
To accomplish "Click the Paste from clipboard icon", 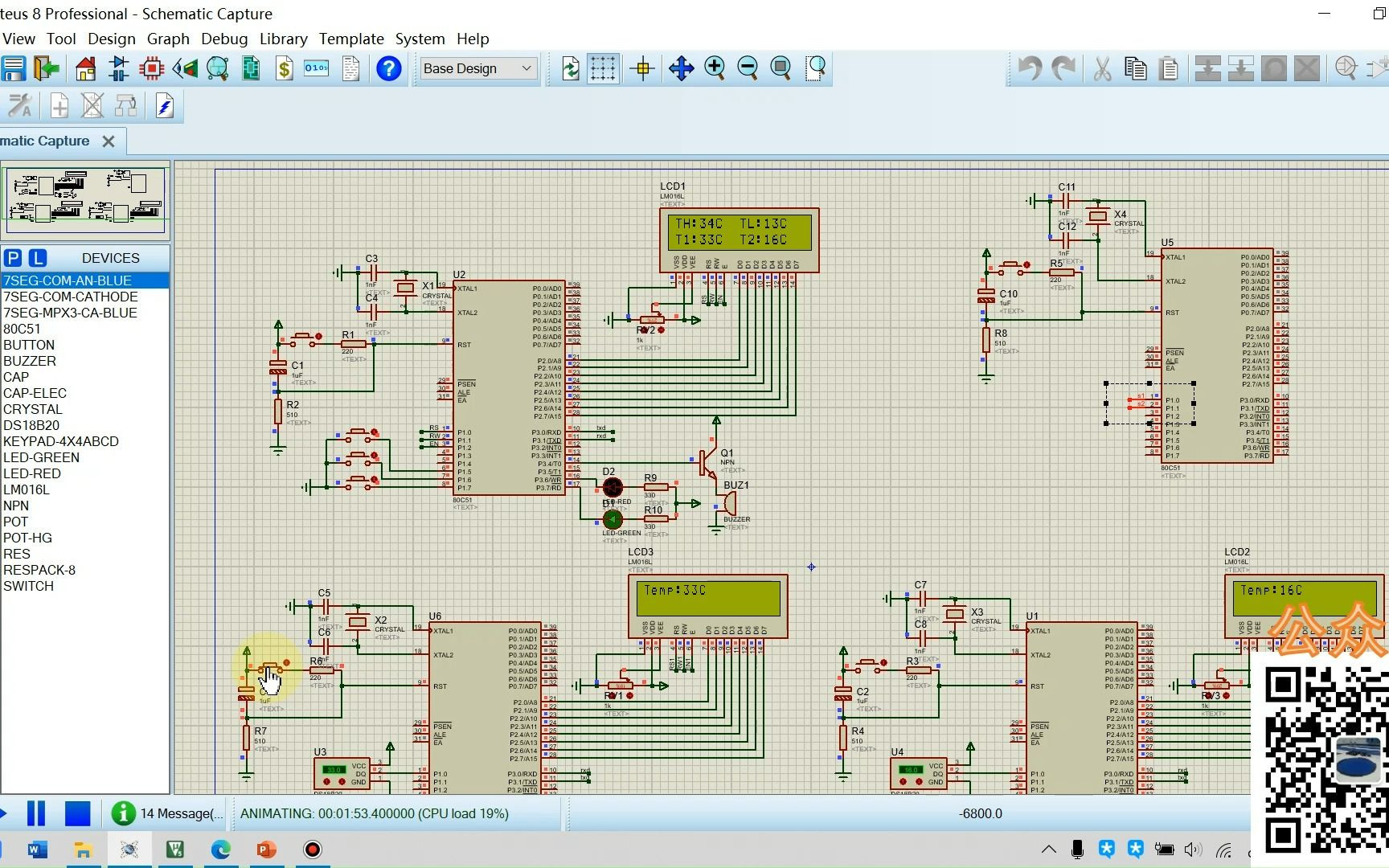I will click(x=1170, y=68).
